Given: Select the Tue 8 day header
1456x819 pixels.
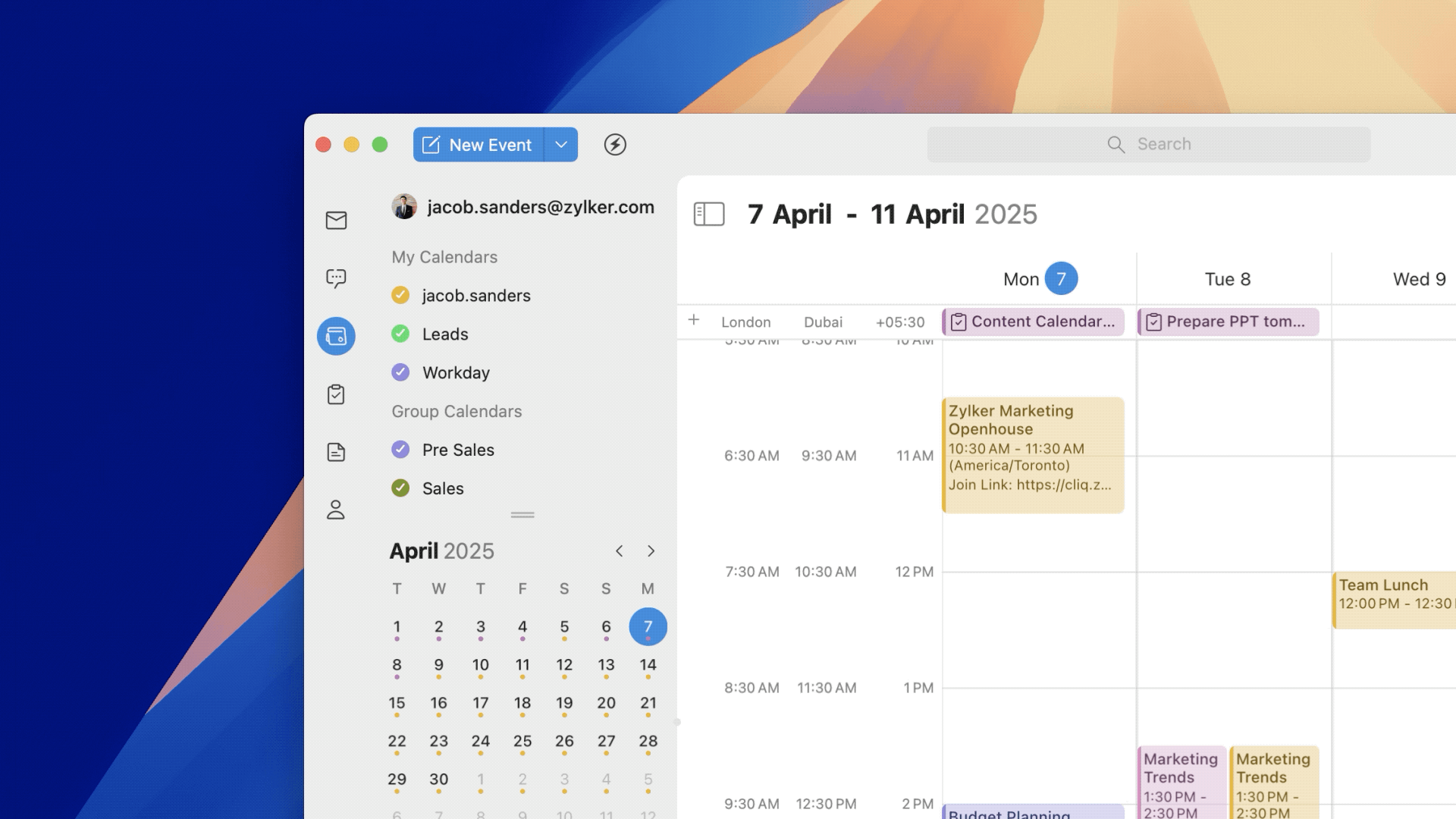Looking at the screenshot, I should [x=1227, y=279].
